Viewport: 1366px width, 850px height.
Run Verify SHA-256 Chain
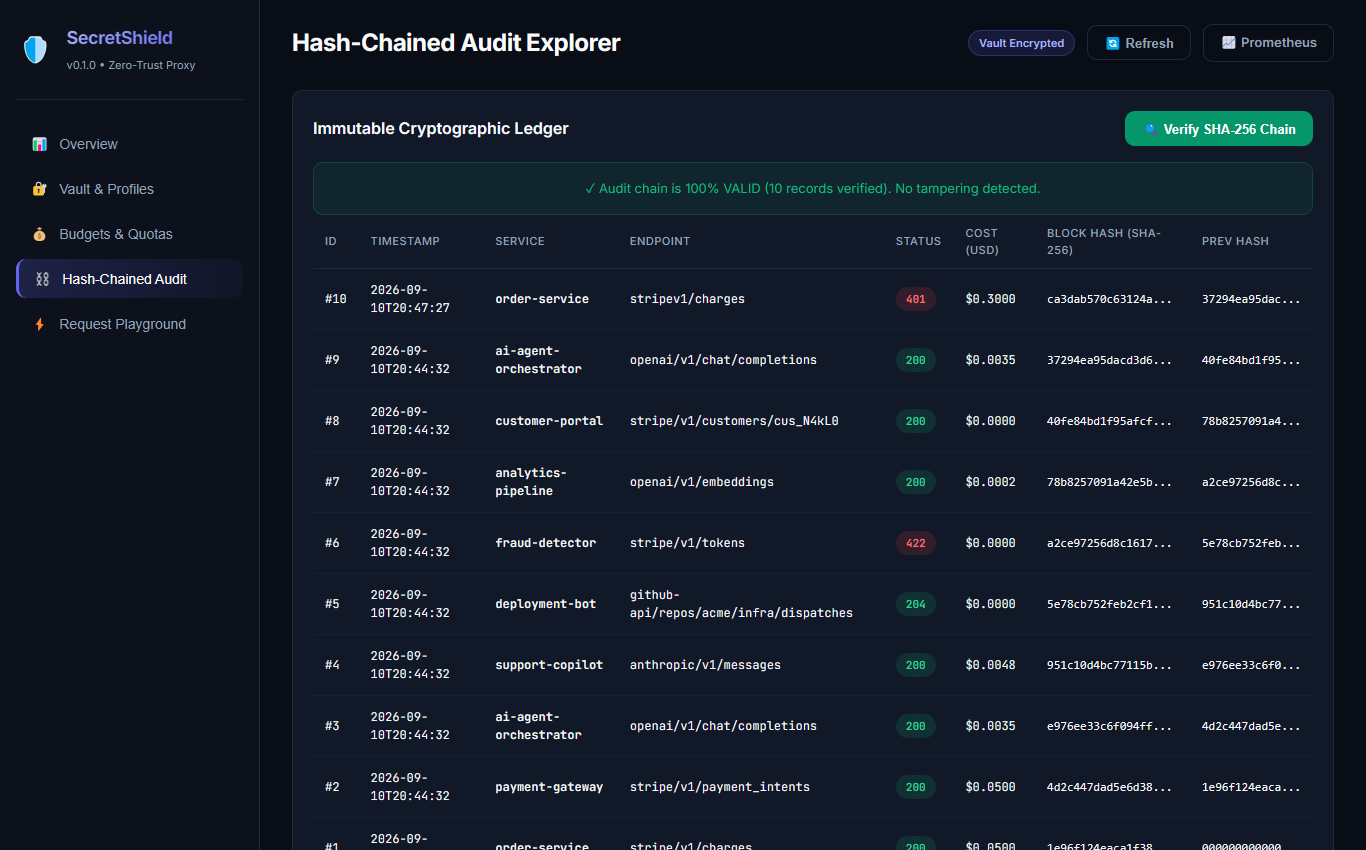pyautogui.click(x=1219, y=129)
